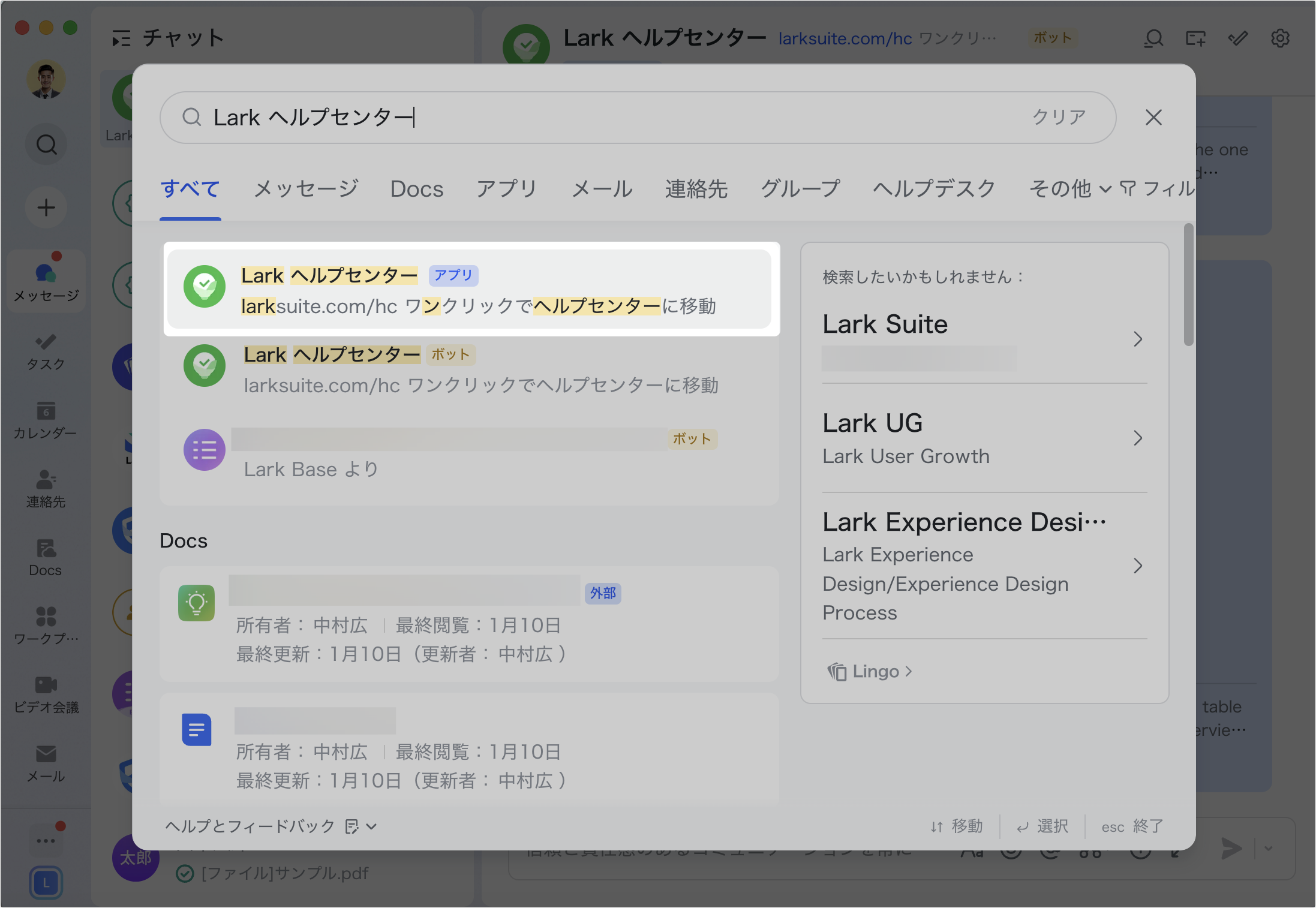Switch to the ヘルプデスク search tab

(x=933, y=189)
